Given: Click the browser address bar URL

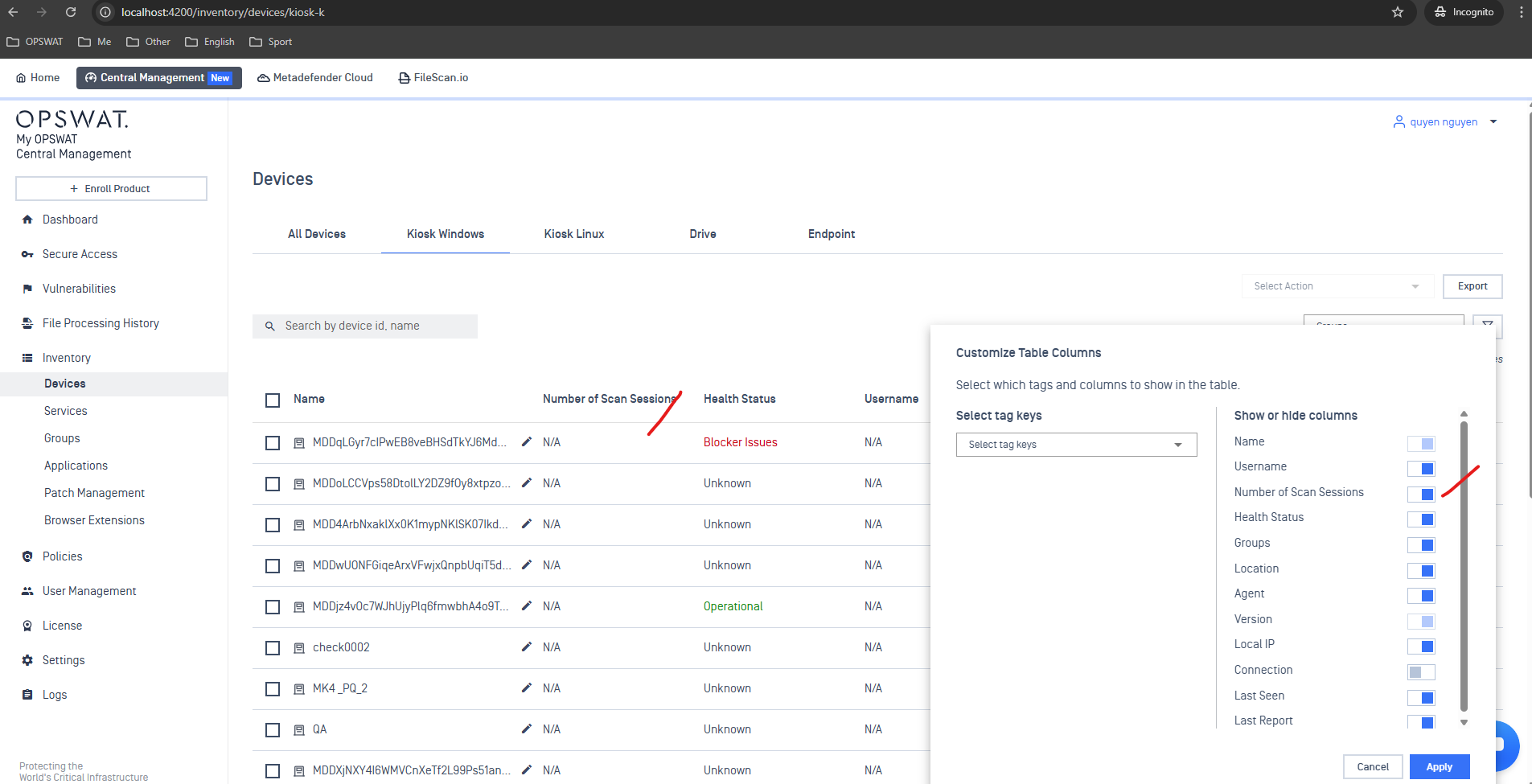Looking at the screenshot, I should point(223,12).
